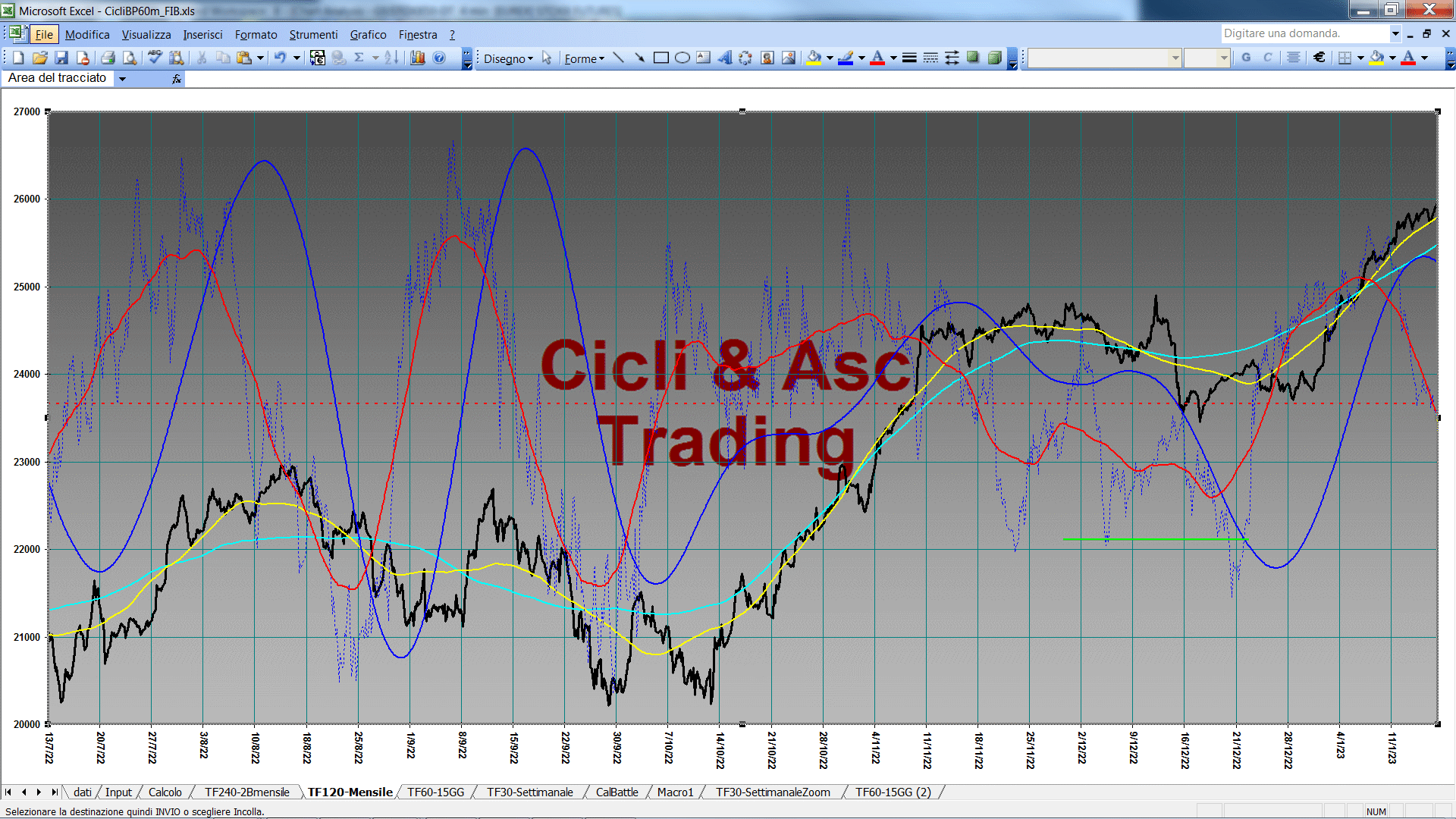Click the Research binoculars icon
Image resolution: width=1456 pixels, height=819 pixels.
pos(177,58)
